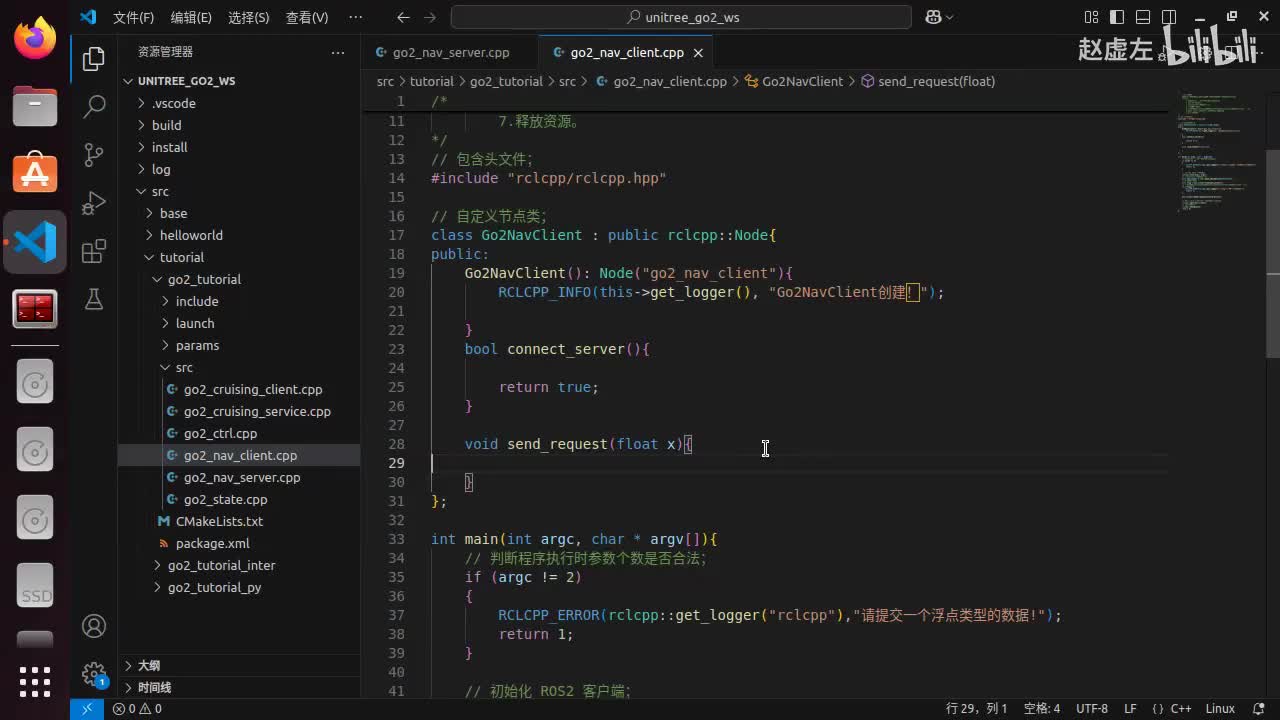This screenshot has width=1280, height=720.
Task: Switch to go2_nav_server.cpp tab
Action: click(449, 53)
